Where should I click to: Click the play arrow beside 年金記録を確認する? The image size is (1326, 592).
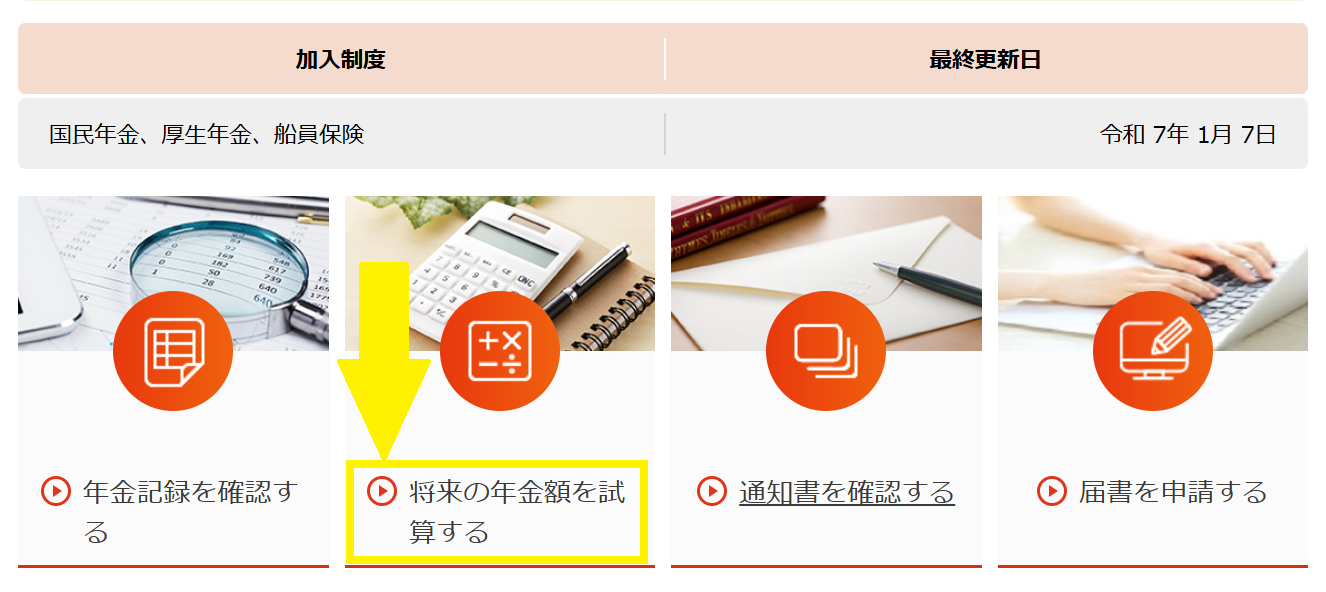click(x=56, y=492)
